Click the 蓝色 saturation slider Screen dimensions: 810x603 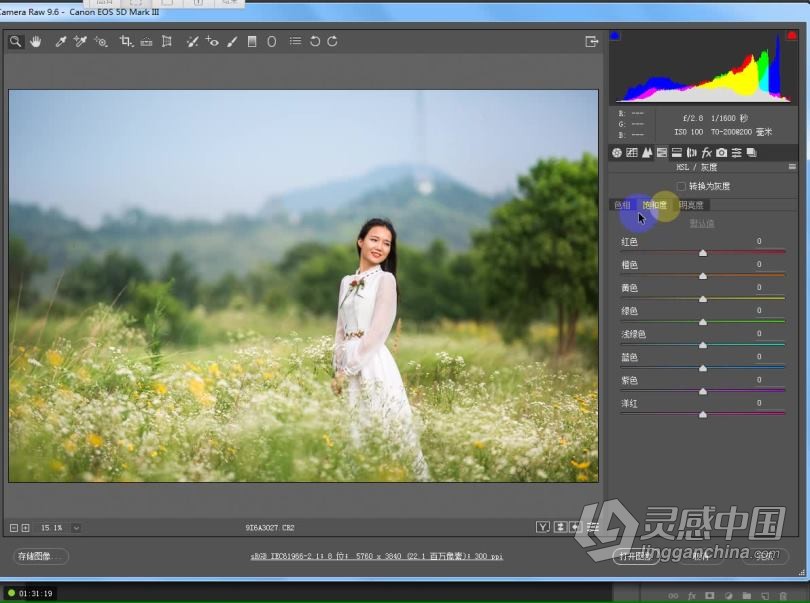[703, 368]
